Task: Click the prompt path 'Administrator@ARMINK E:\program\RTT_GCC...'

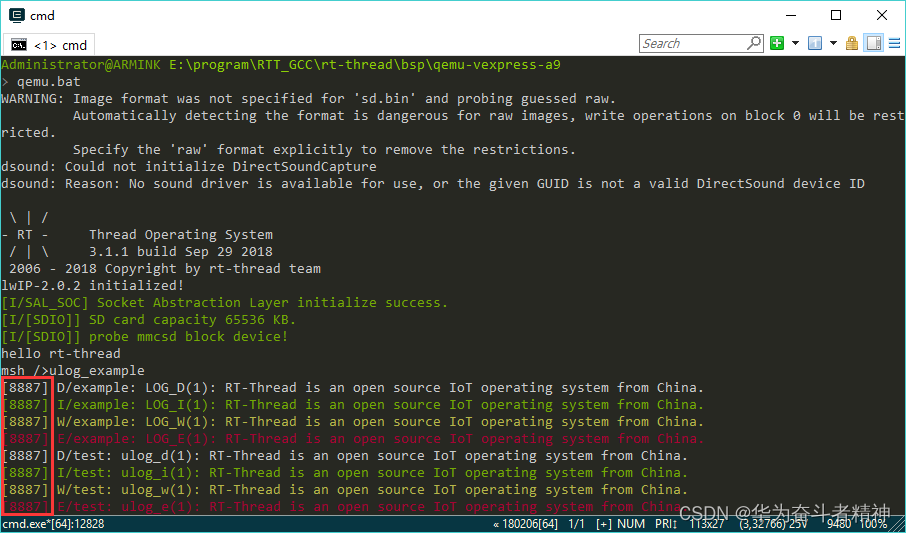Action: tap(281, 65)
